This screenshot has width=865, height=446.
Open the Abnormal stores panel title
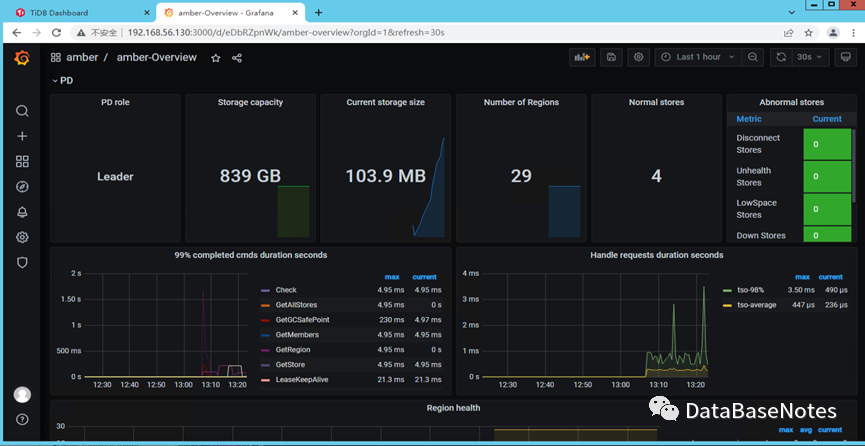792,102
